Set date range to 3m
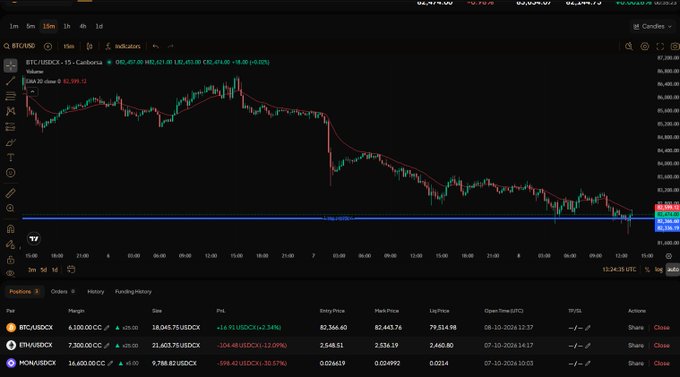 (x=32, y=270)
